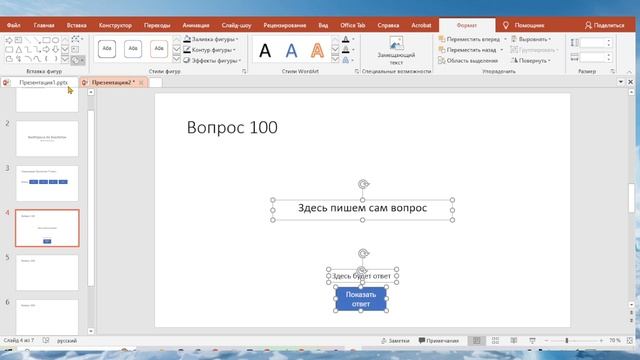This screenshot has height=360, width=640.
Task: Select the first shape style preset Абв
Action: tap(107, 49)
